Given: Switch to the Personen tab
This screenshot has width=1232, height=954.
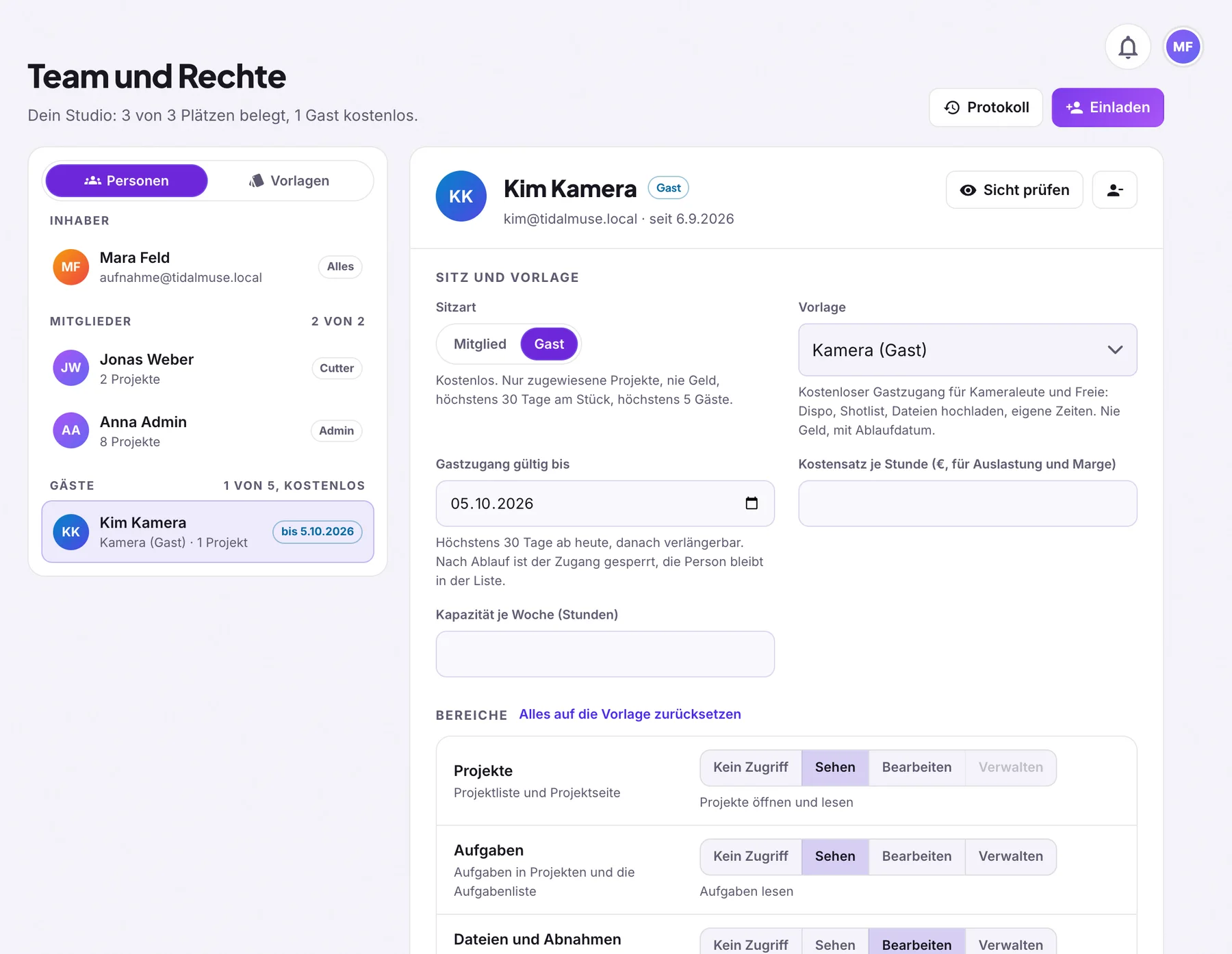Looking at the screenshot, I should point(127,181).
